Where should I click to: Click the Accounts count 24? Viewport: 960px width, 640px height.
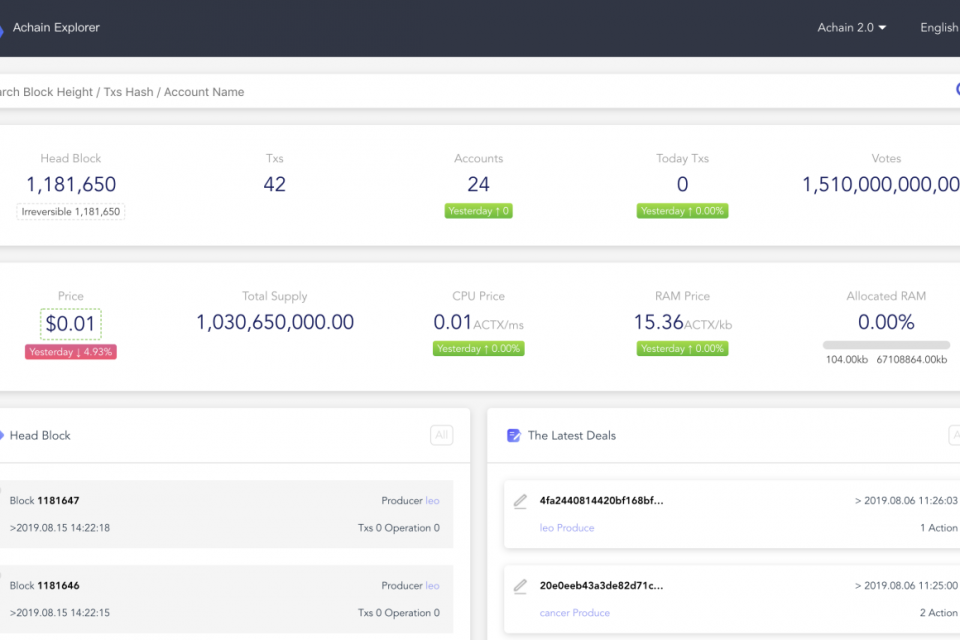[x=478, y=184]
